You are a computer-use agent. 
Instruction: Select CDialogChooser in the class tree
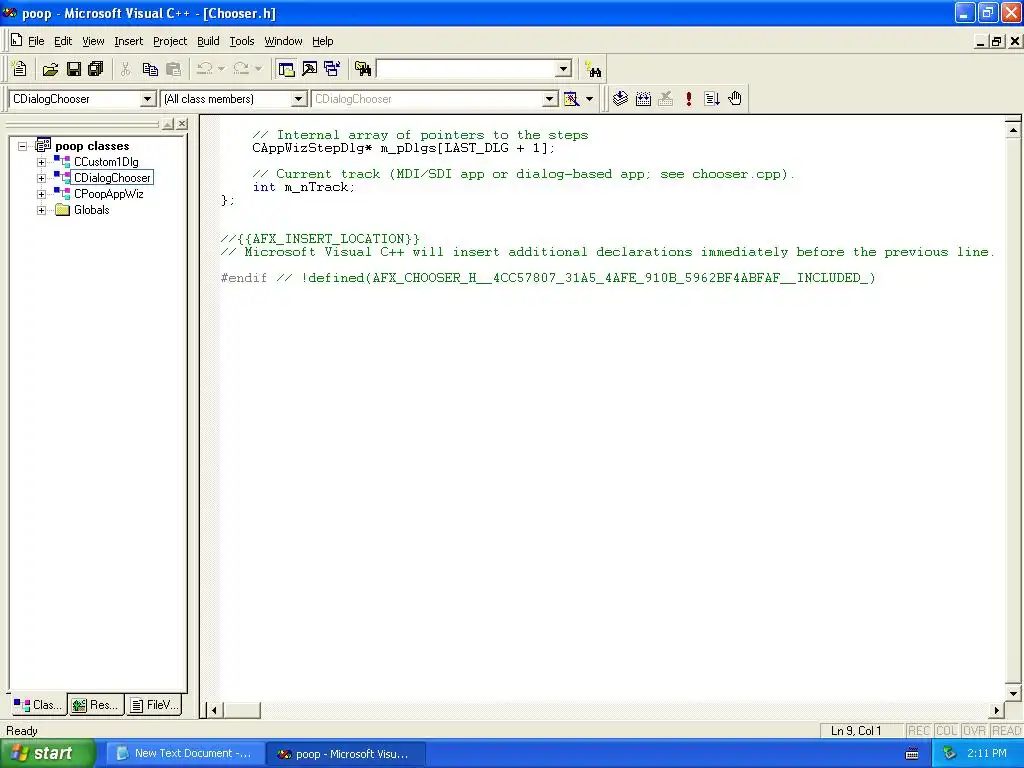point(112,178)
